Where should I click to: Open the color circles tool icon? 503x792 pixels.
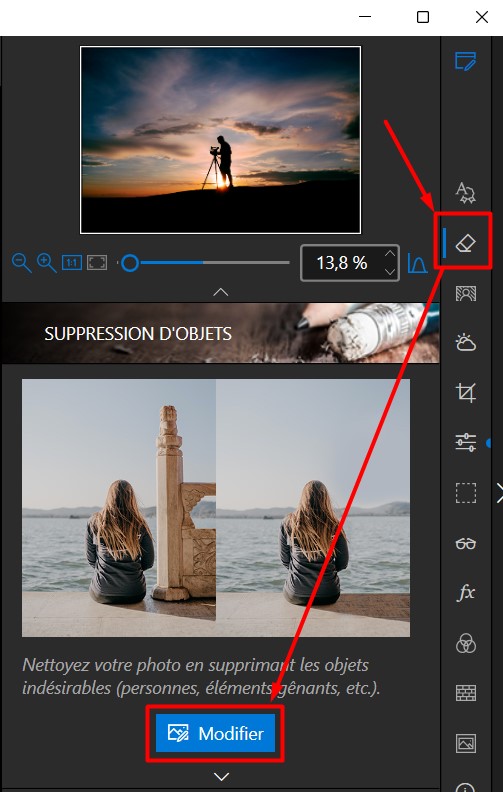466,644
